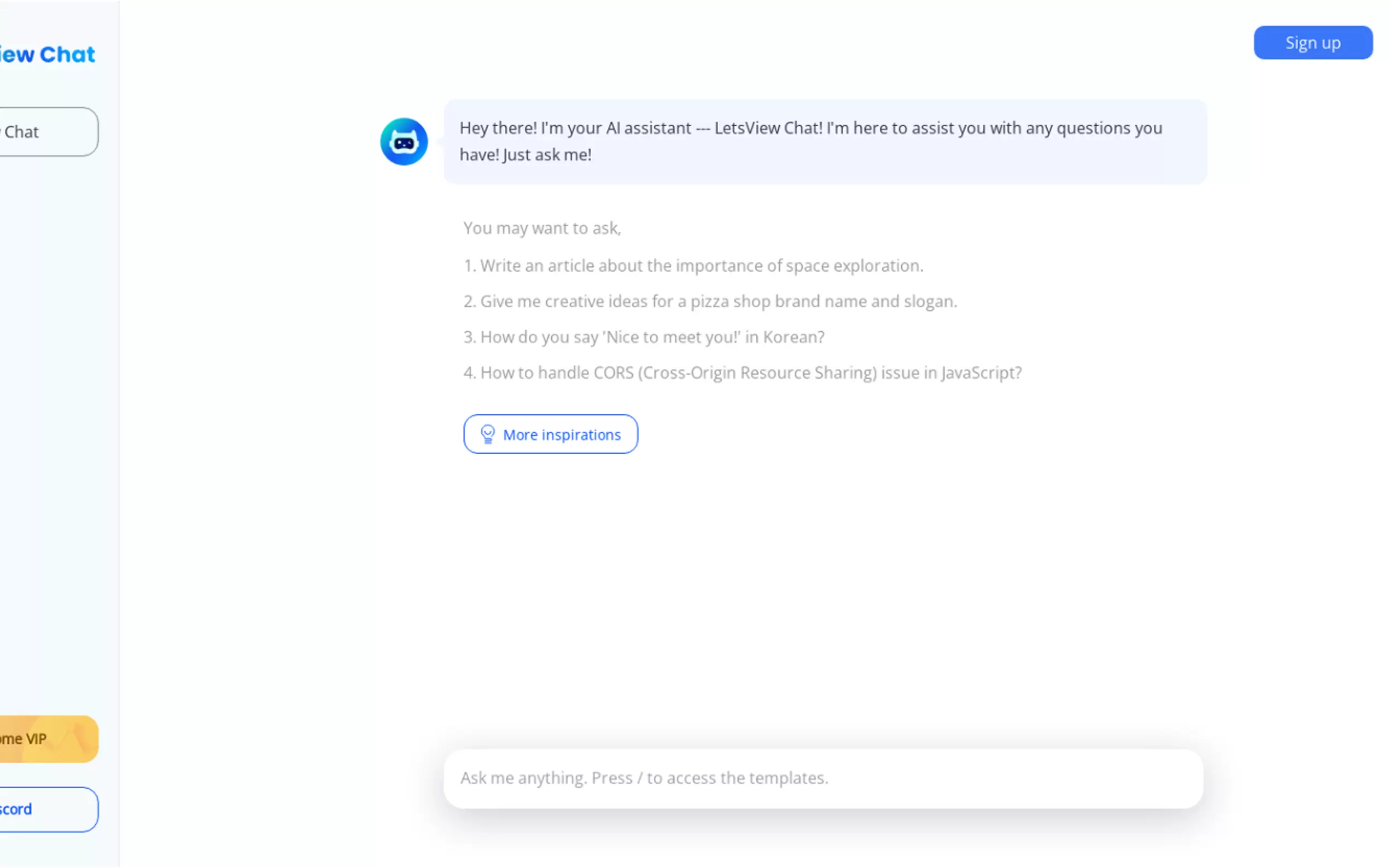Screen dimensions: 1389x868
Task: Click the lightbulb icon beside More inspirations
Action: click(487, 434)
